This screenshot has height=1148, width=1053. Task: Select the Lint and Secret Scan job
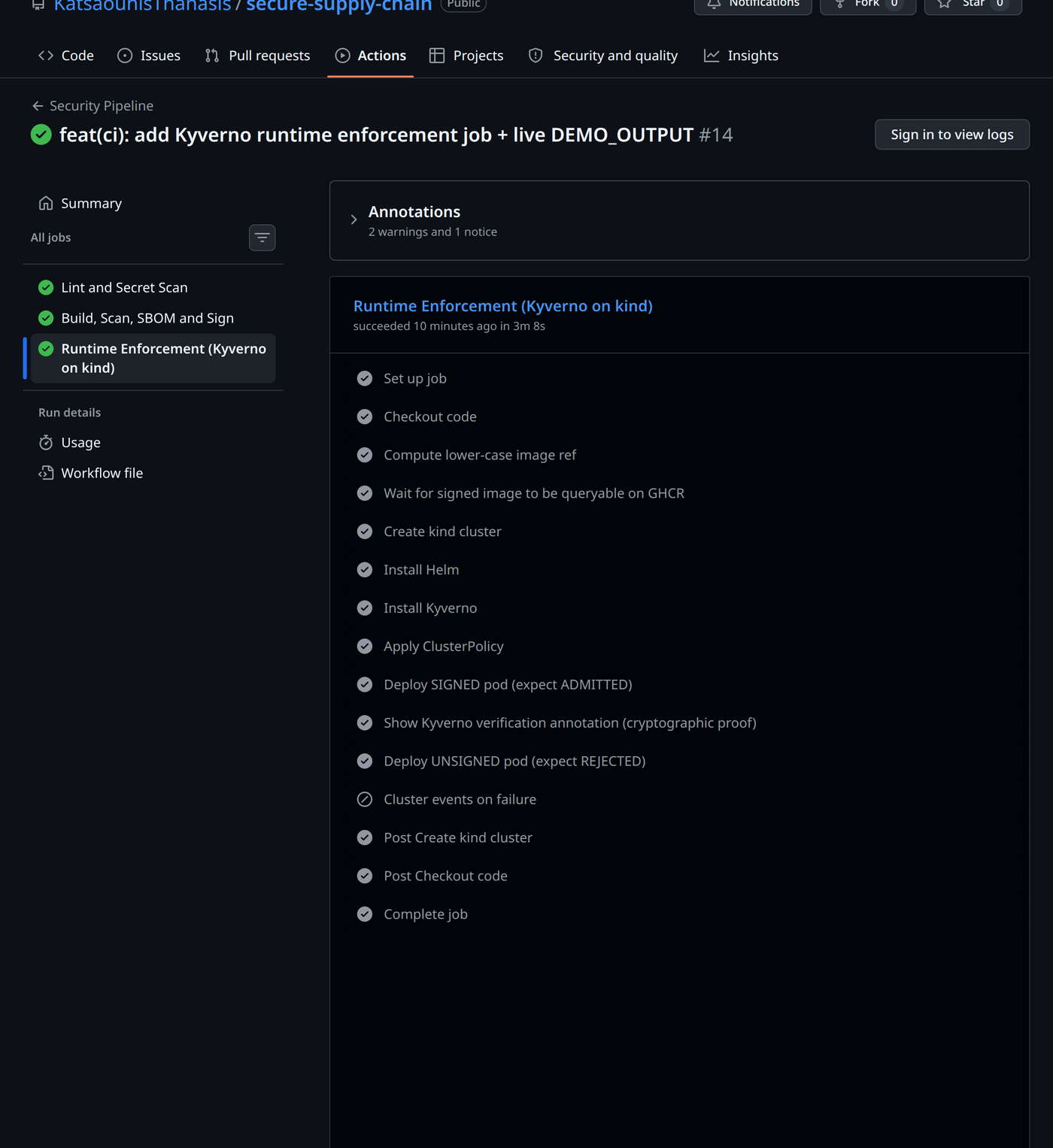tap(153, 287)
